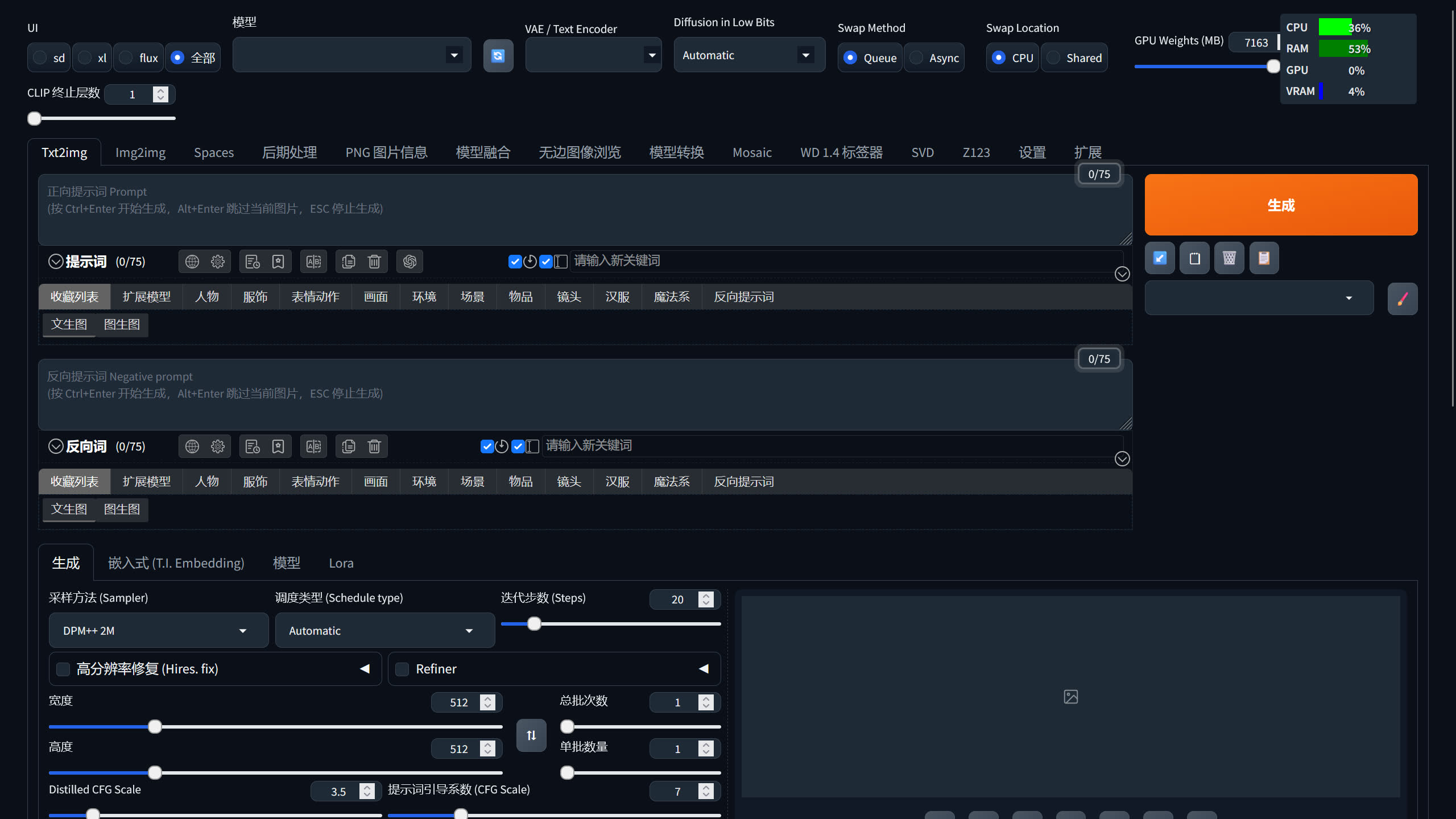Open the styles dropdown beside paintbrush icon
Viewport: 1456px width, 819px height.
[1259, 297]
